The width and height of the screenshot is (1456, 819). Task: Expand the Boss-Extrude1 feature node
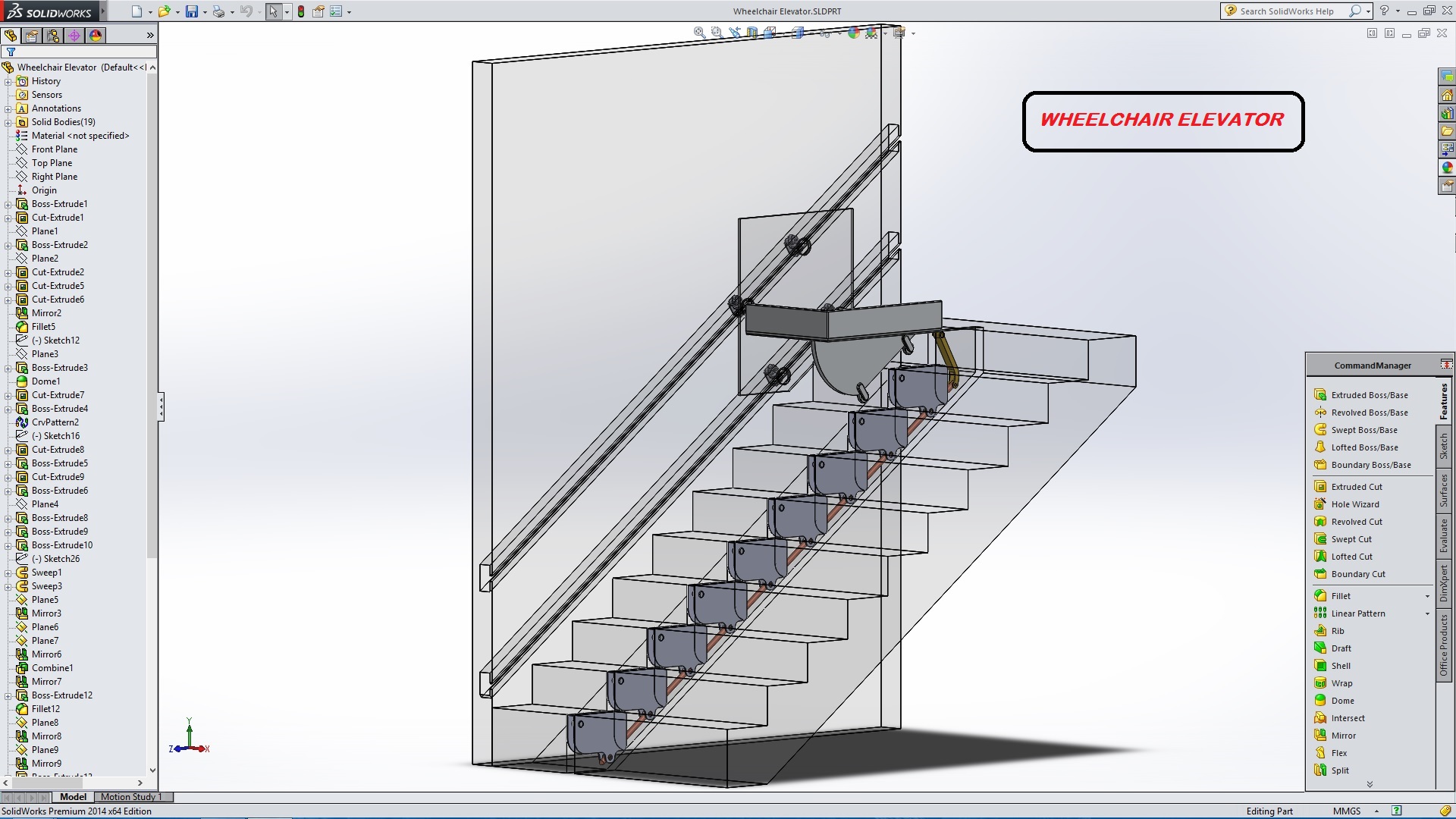tap(8, 204)
